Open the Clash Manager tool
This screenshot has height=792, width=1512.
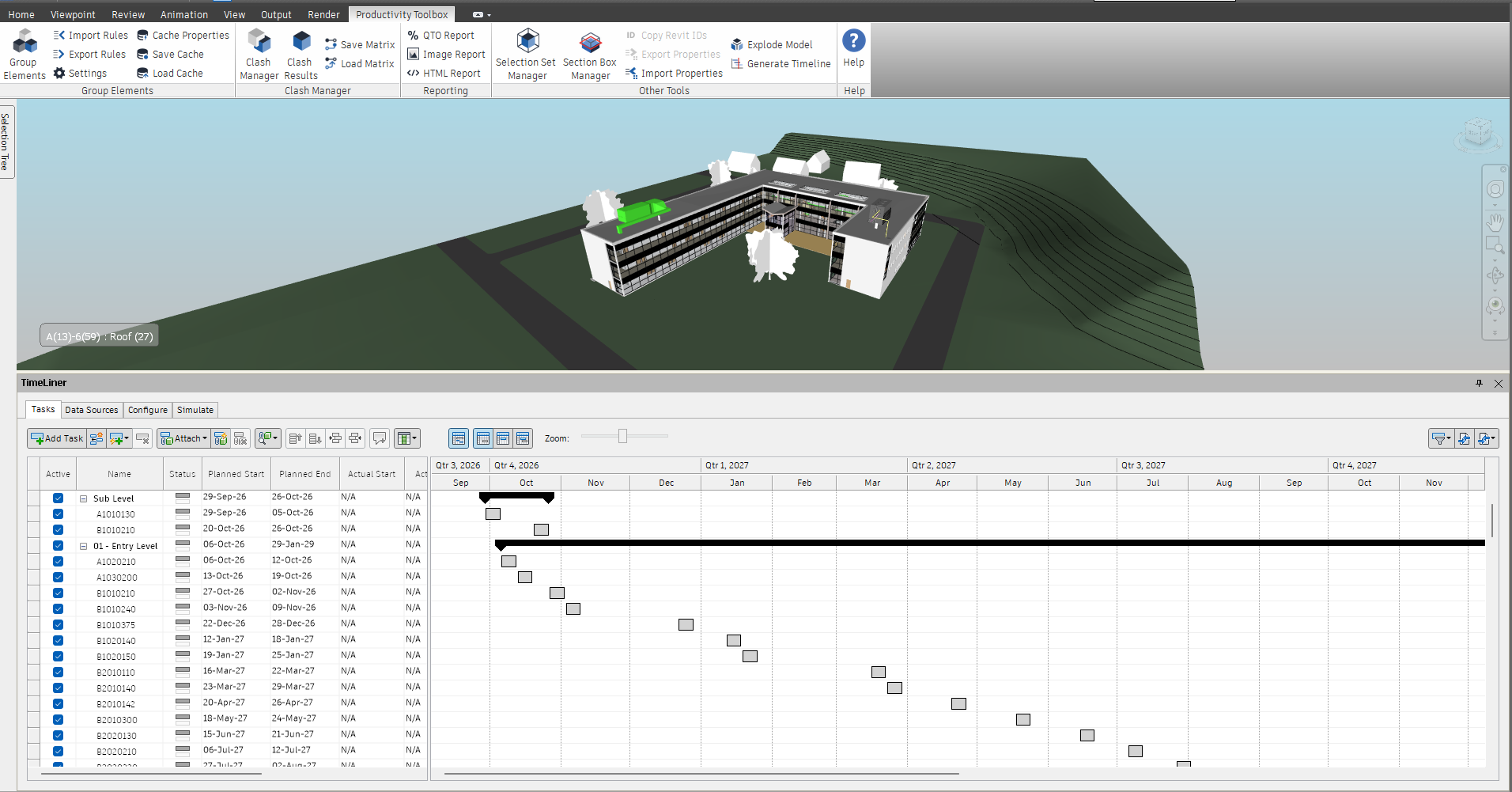(x=259, y=54)
